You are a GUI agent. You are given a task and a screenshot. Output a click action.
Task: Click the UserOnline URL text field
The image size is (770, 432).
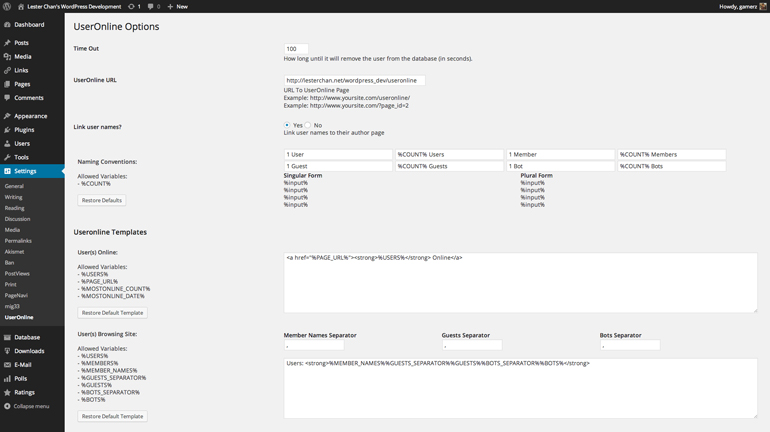[x=354, y=80]
